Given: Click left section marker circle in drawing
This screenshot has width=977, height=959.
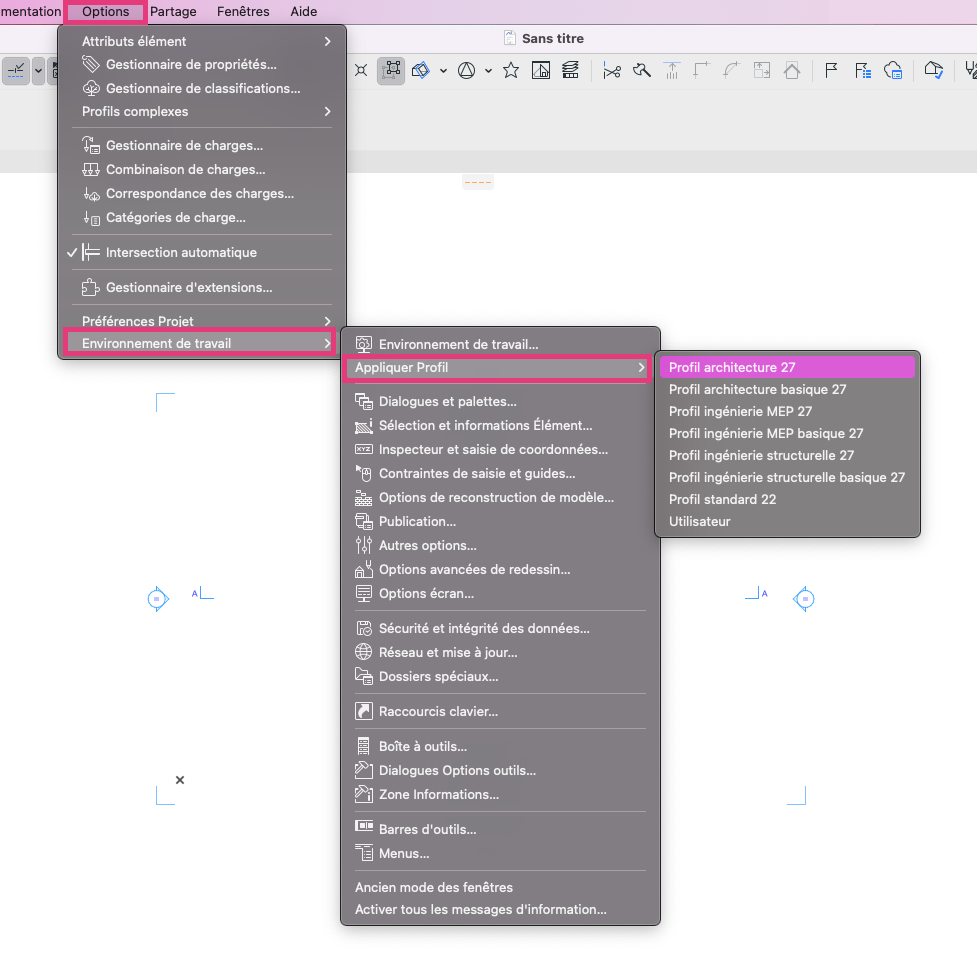Looking at the screenshot, I should point(158,599).
